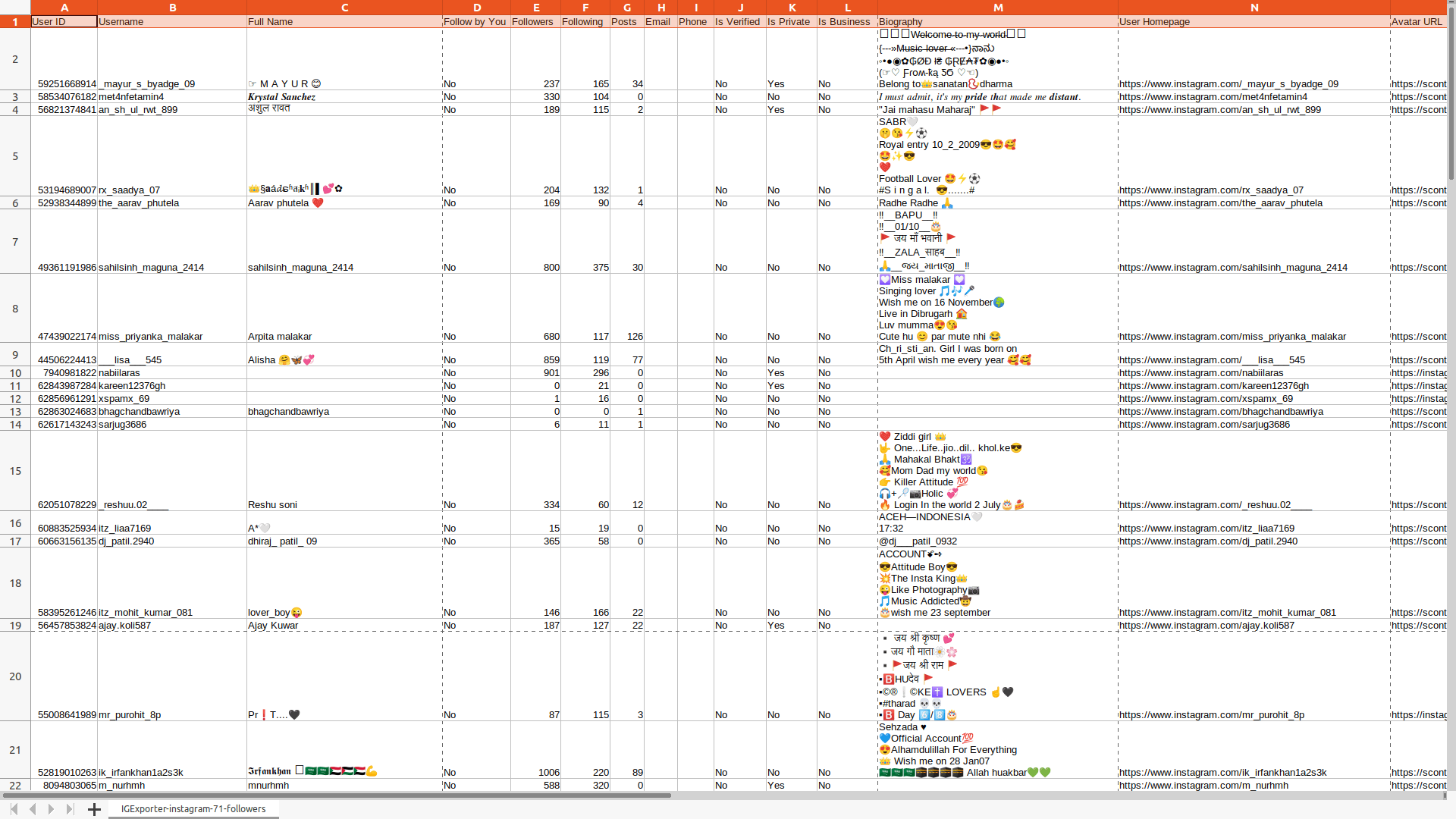Open the IGExporter-instagram-71-followers sheet tab
This screenshot has width=1456, height=819.
(193, 809)
